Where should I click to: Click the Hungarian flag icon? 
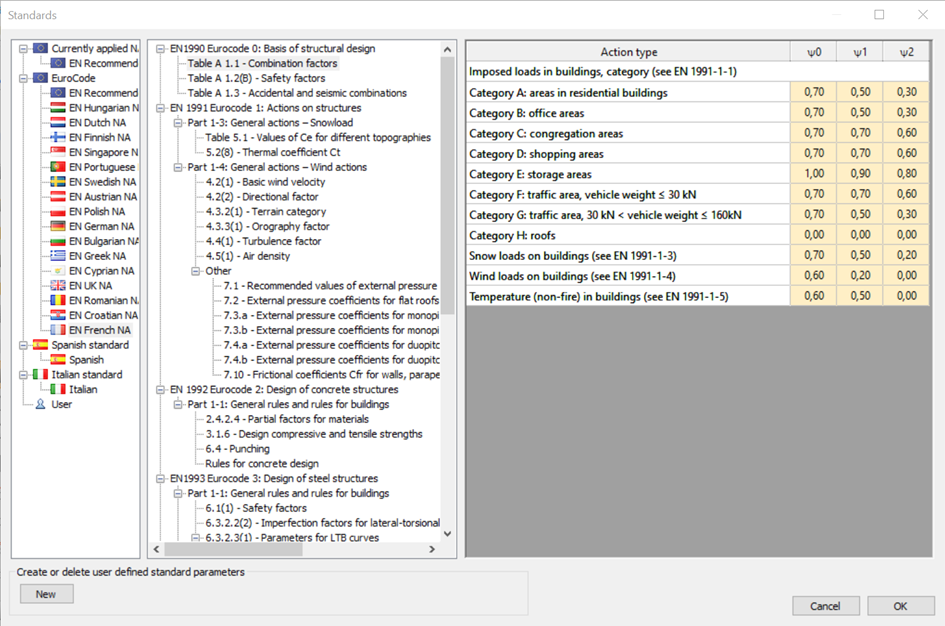pyautogui.click(x=58, y=108)
